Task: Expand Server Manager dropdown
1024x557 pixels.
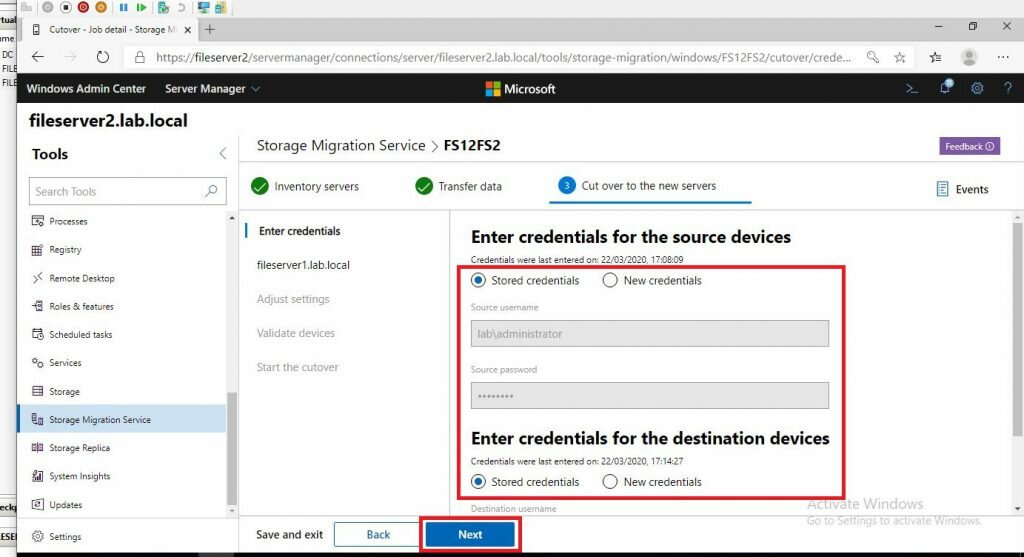Action: click(x=212, y=88)
